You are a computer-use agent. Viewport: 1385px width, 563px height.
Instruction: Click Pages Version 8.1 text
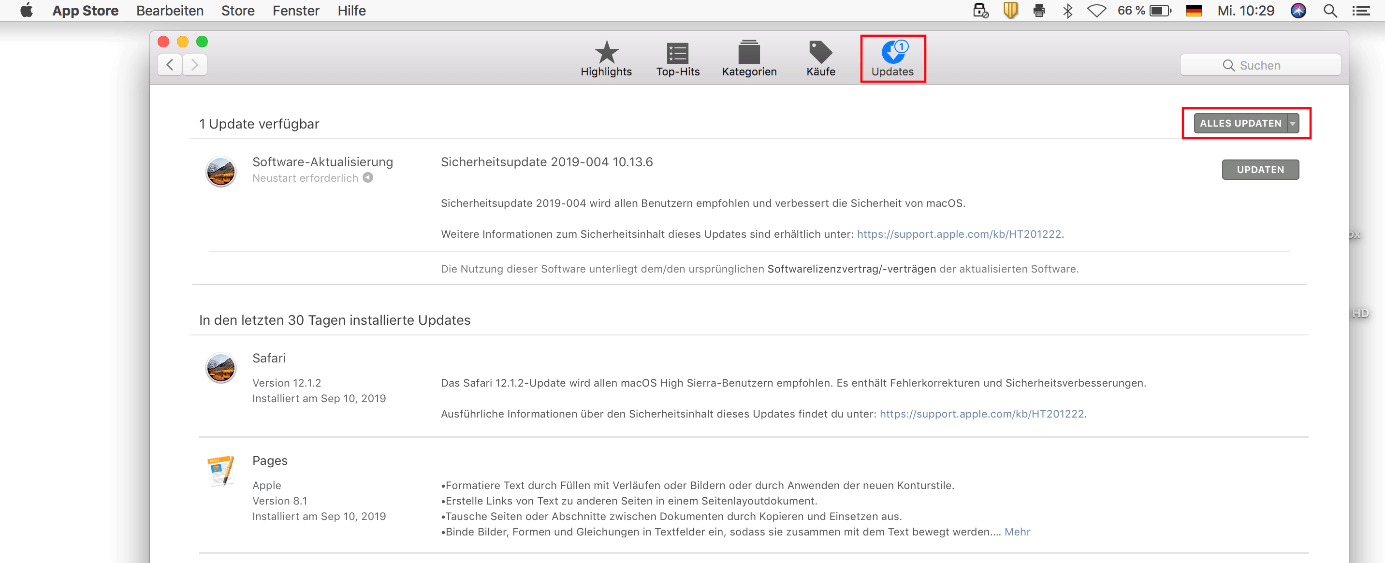(x=280, y=501)
